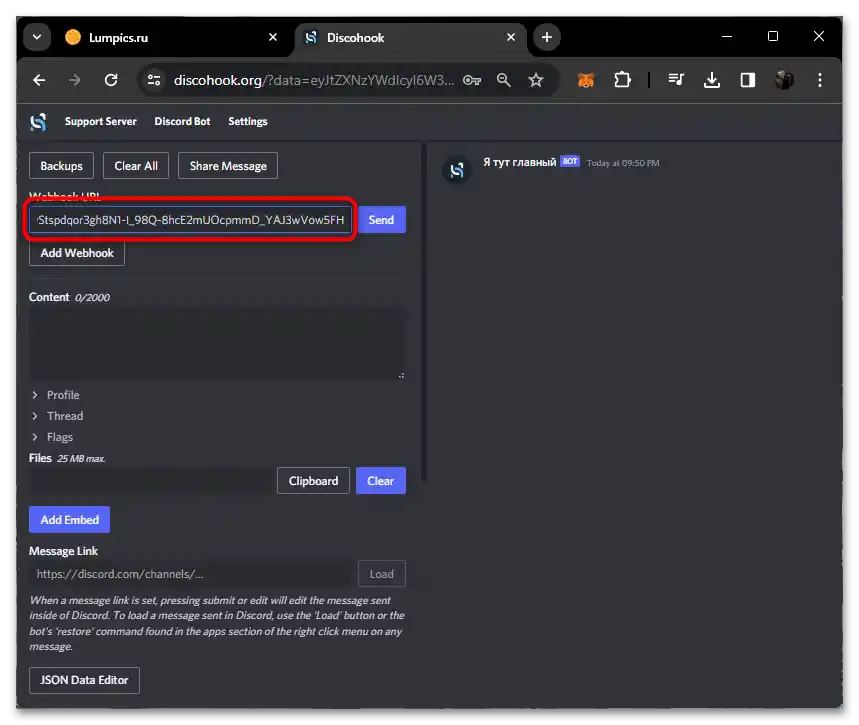The width and height of the screenshot is (859, 725).
Task: Click inside the Content text area
Action: coord(217,344)
